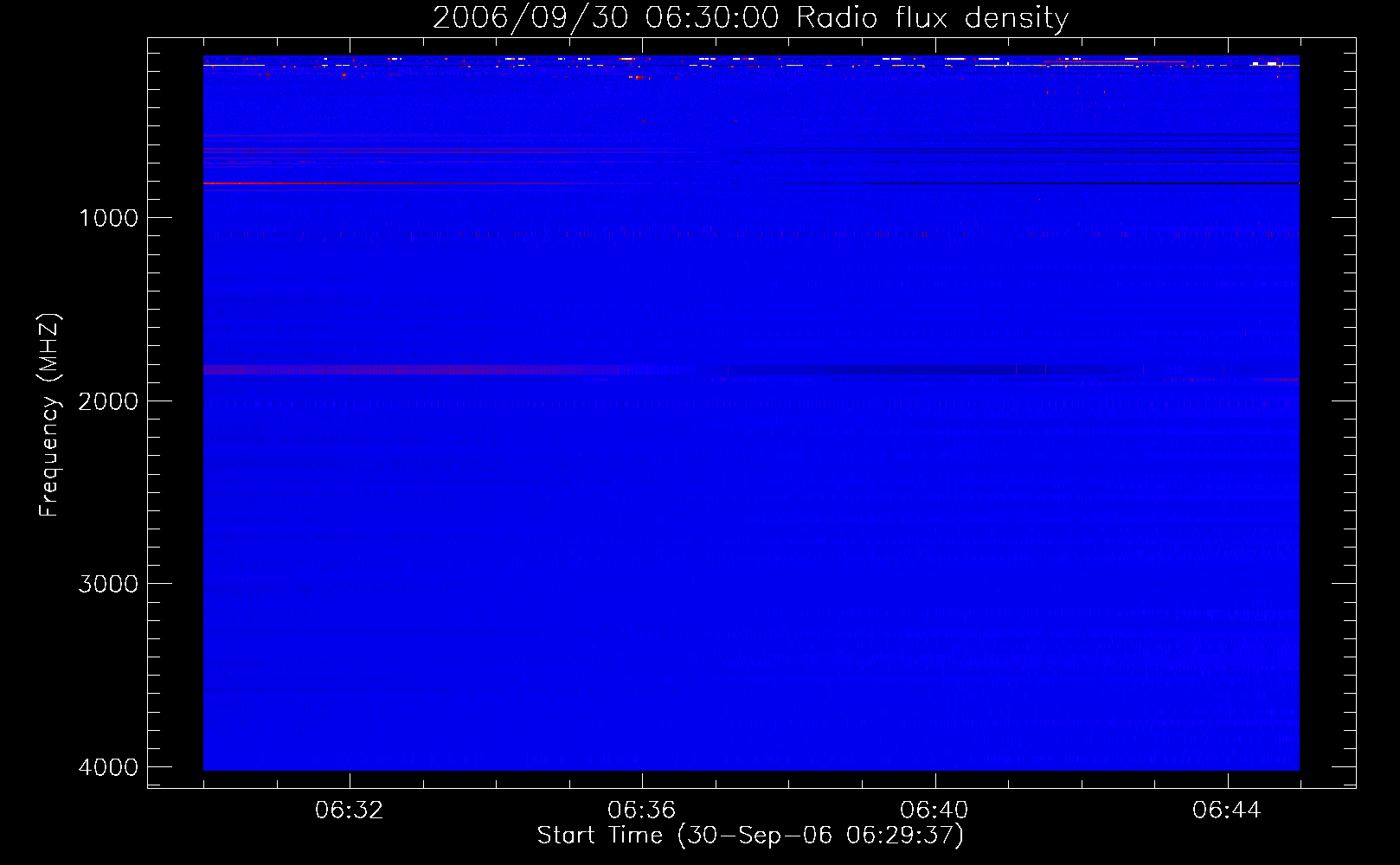Screen dimensions: 1400x865
Task: Click the '06:32' time tick label
Action: click(350, 811)
